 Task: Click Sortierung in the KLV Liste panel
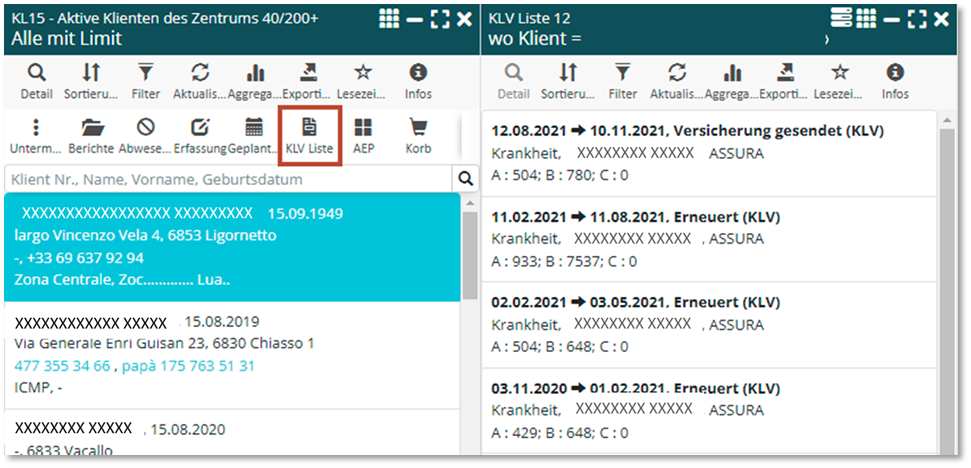click(568, 81)
